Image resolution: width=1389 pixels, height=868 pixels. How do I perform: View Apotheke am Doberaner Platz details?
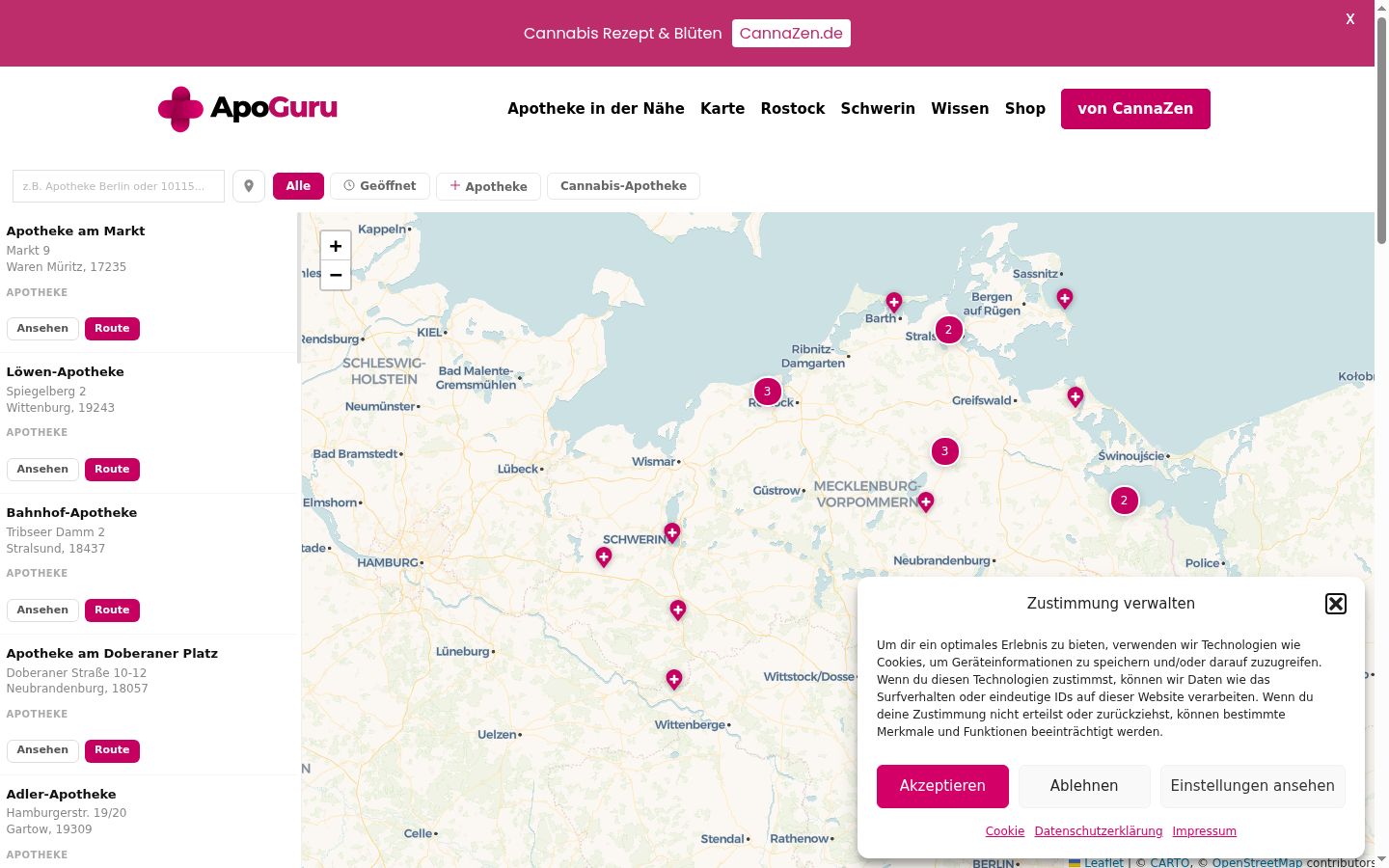(42, 750)
